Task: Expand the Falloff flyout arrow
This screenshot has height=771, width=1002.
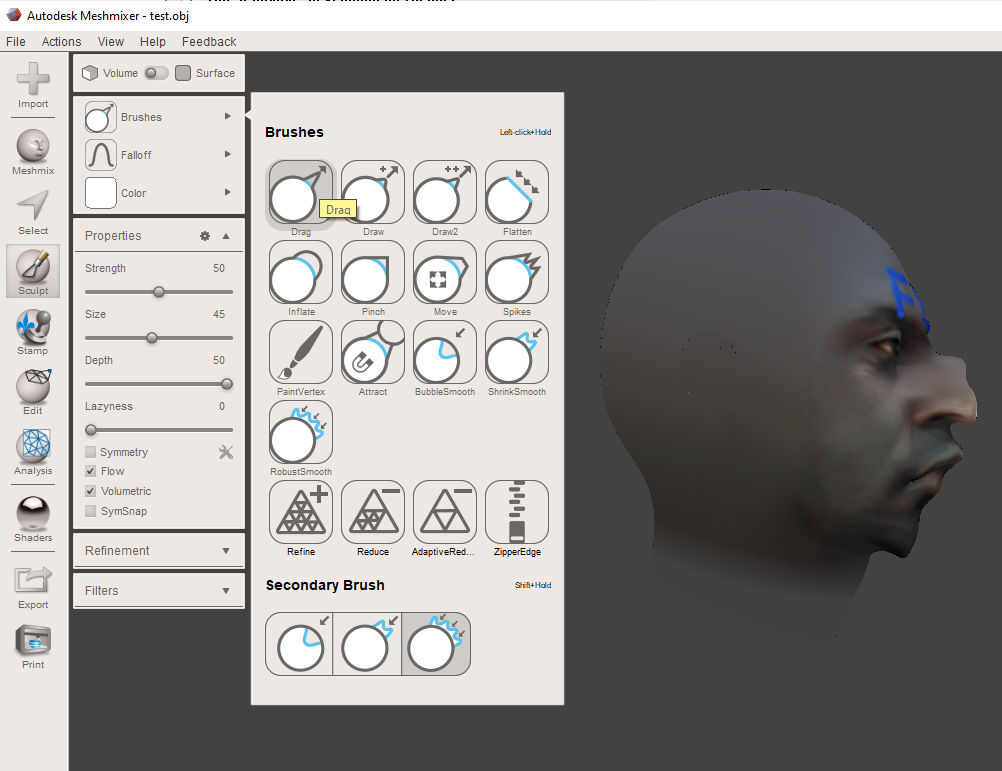Action: tap(227, 154)
